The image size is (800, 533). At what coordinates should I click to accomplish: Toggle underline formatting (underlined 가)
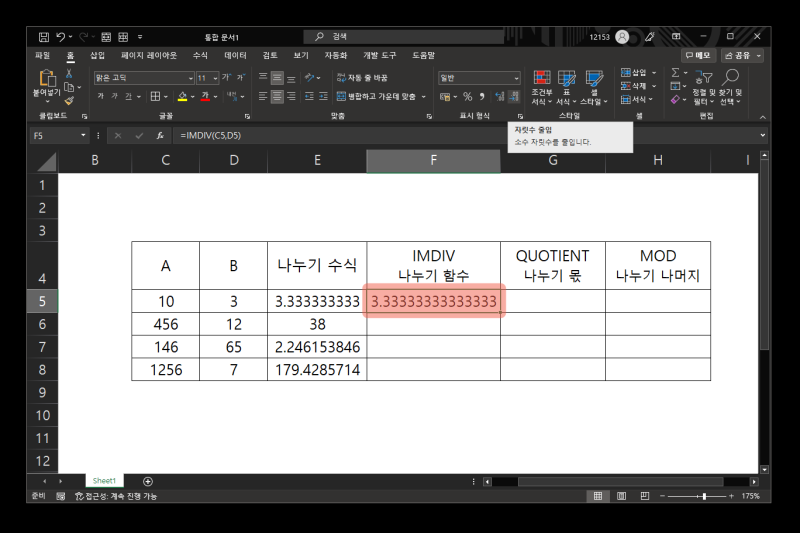click(128, 96)
